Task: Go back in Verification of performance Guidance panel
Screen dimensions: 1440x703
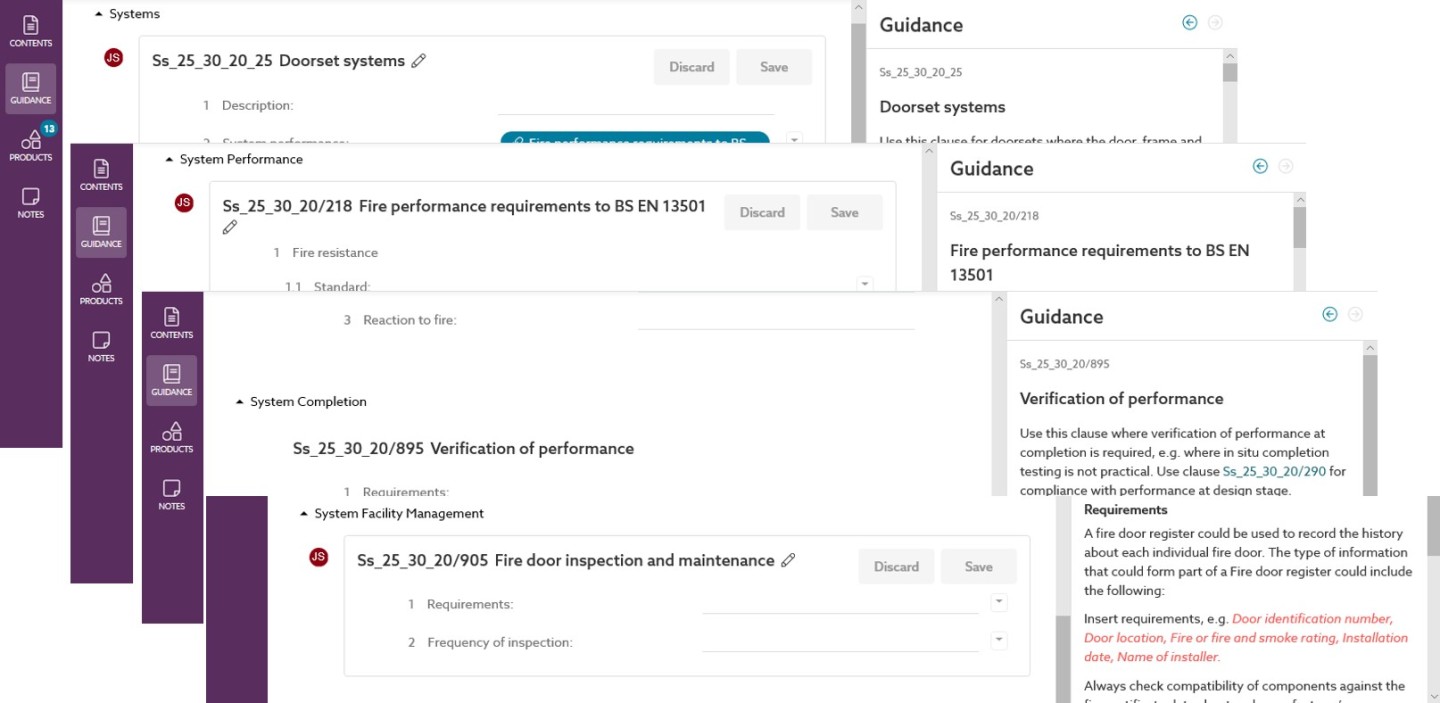Action: pos(1329,314)
